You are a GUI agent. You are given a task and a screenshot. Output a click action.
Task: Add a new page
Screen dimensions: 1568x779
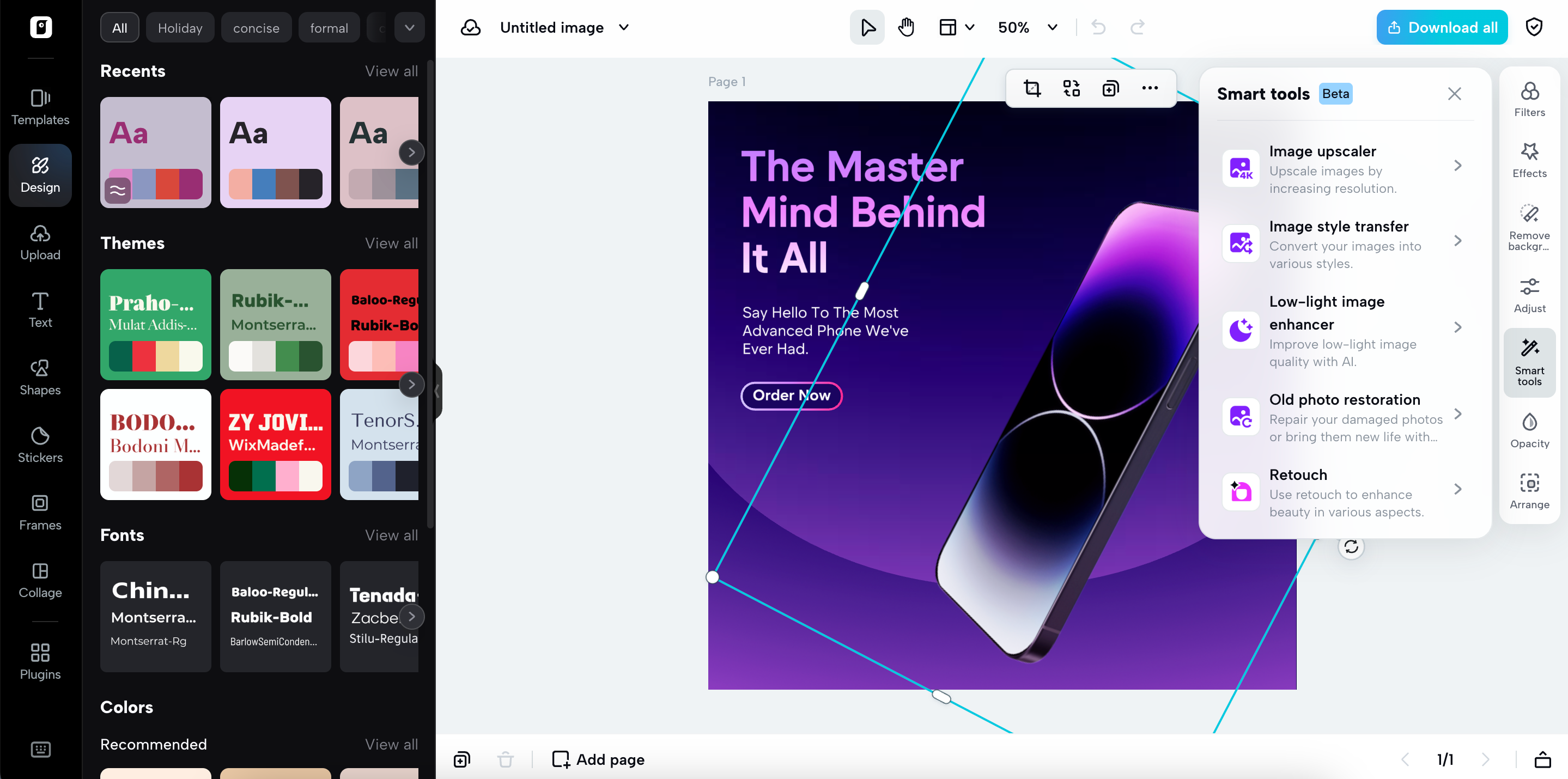pyautogui.click(x=597, y=759)
